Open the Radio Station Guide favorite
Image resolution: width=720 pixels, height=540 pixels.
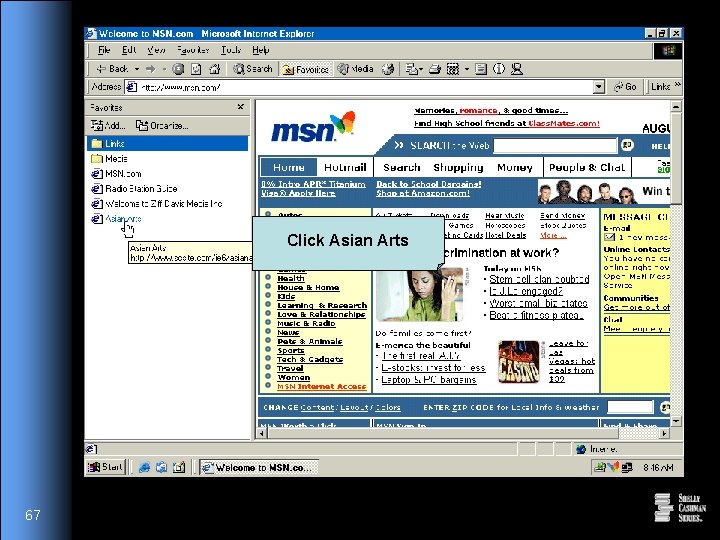134,189
